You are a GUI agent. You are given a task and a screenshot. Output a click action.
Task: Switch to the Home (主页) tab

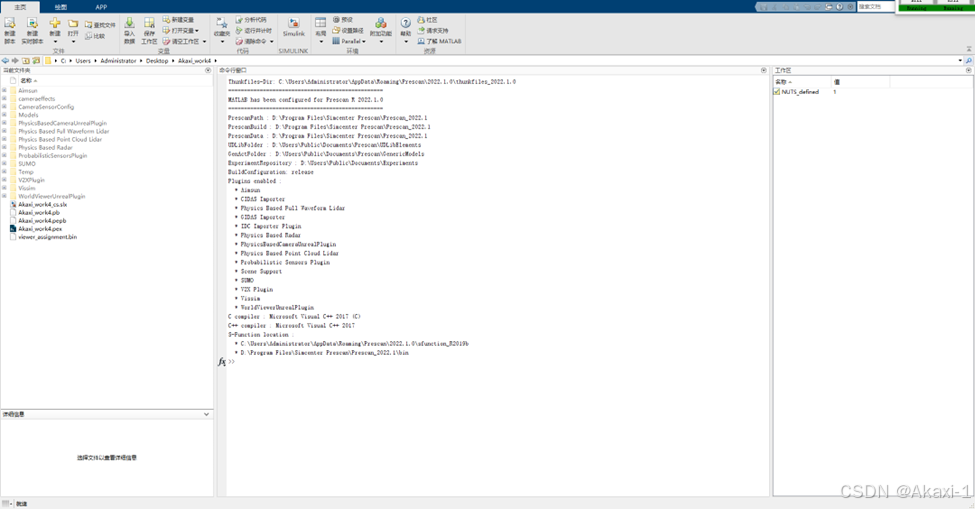tap(21, 7)
